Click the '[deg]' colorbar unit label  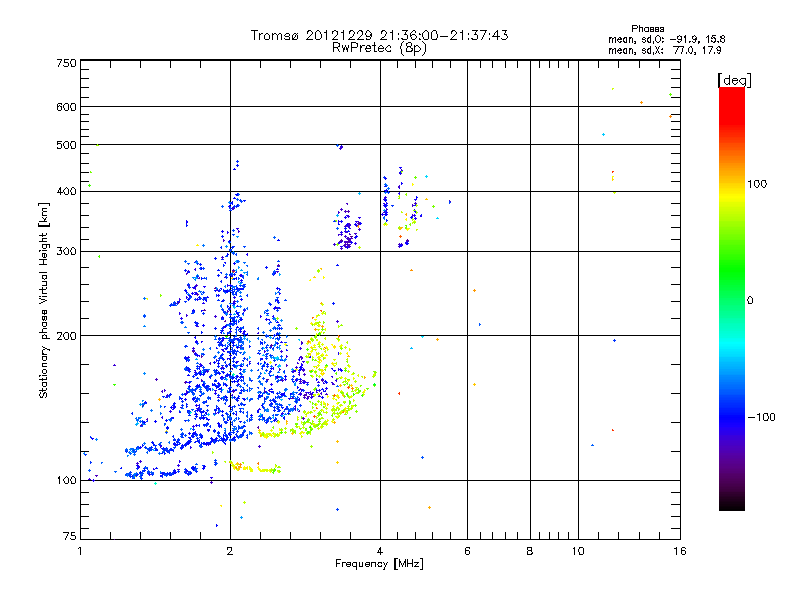pos(734,80)
